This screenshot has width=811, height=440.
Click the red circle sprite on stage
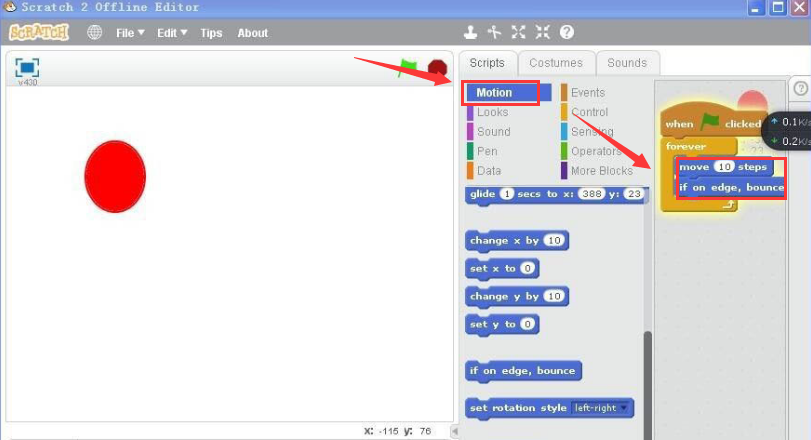coord(115,176)
